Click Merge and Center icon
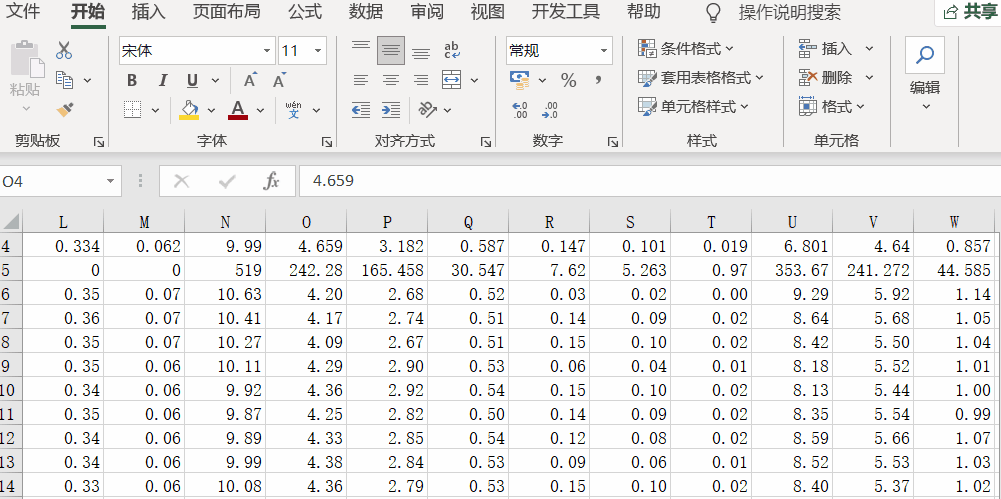The height and width of the screenshot is (499, 1001). pyautogui.click(x=451, y=80)
